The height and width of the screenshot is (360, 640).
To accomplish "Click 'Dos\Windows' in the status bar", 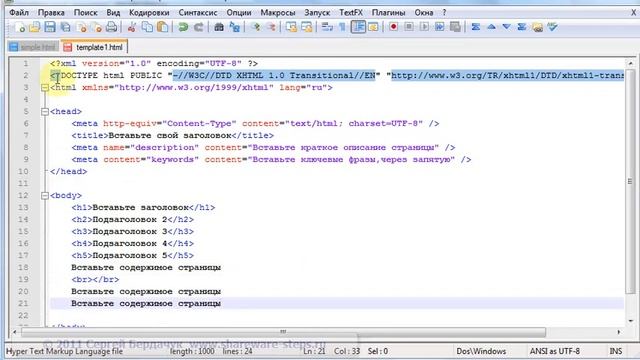I will point(481,351).
